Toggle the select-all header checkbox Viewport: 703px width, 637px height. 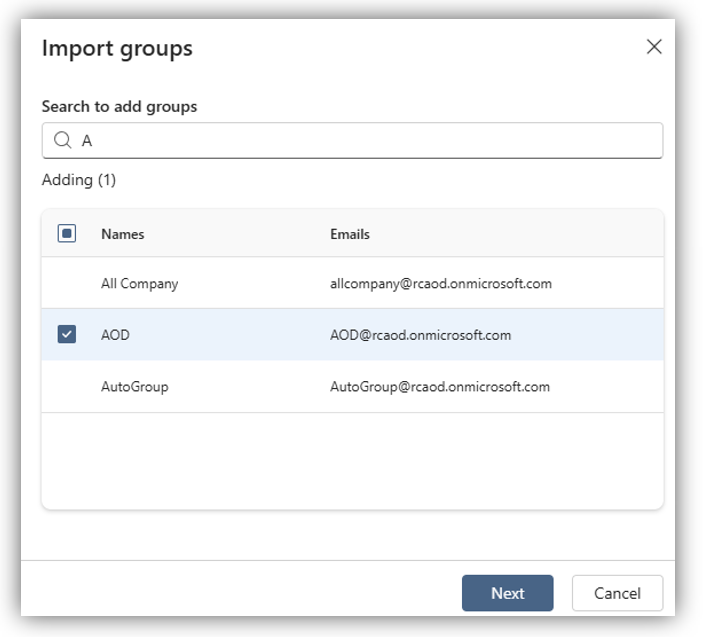67,234
